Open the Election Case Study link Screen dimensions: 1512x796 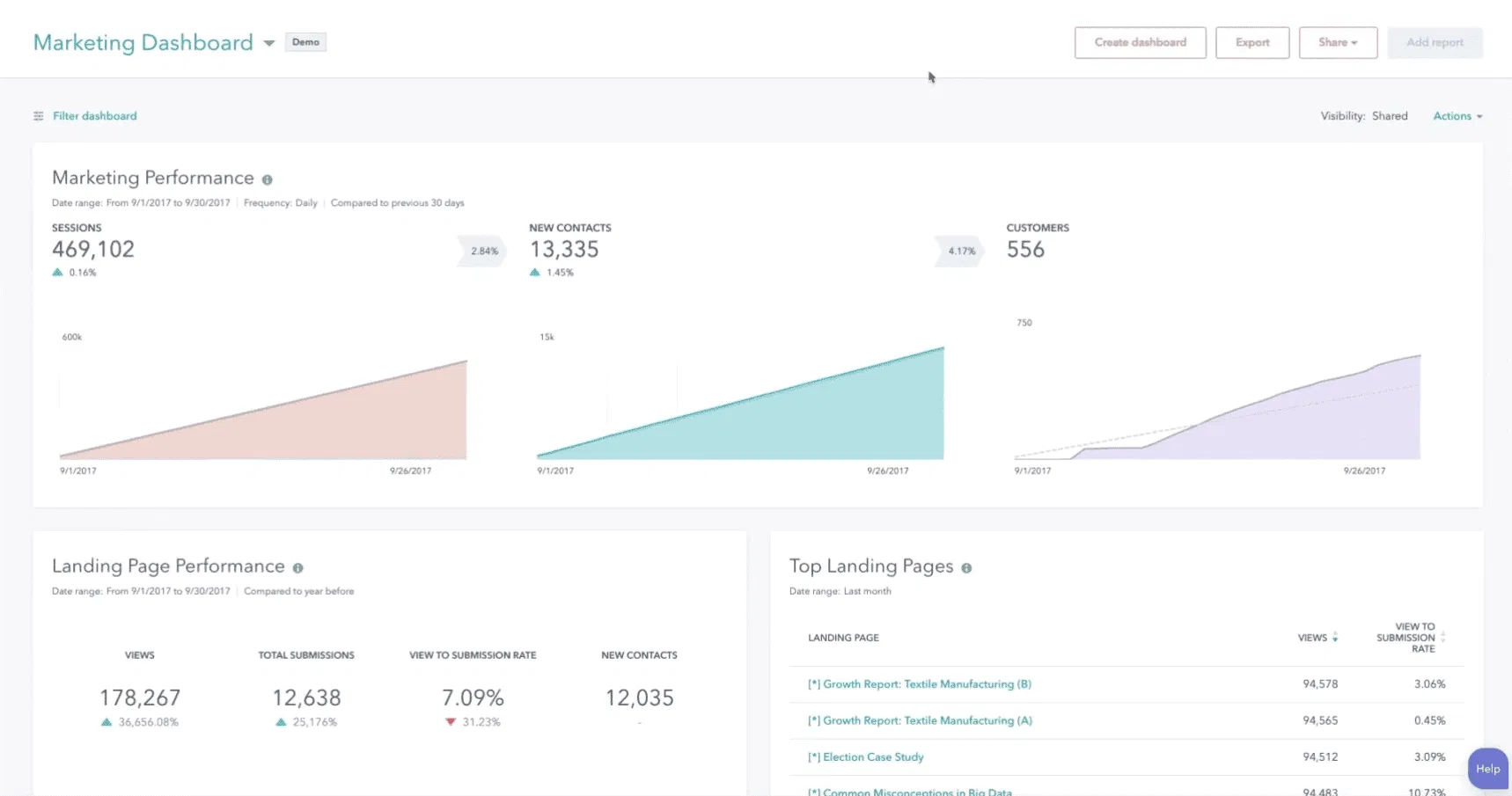(x=872, y=757)
